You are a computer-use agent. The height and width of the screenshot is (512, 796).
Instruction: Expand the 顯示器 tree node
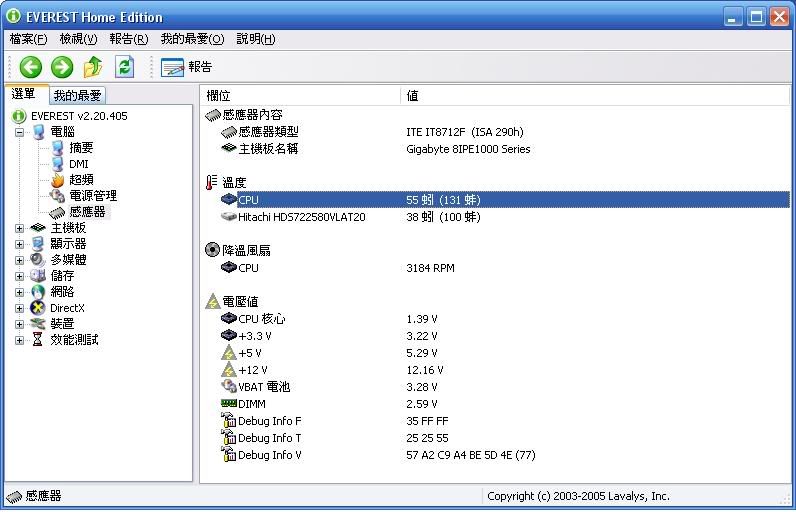19,245
